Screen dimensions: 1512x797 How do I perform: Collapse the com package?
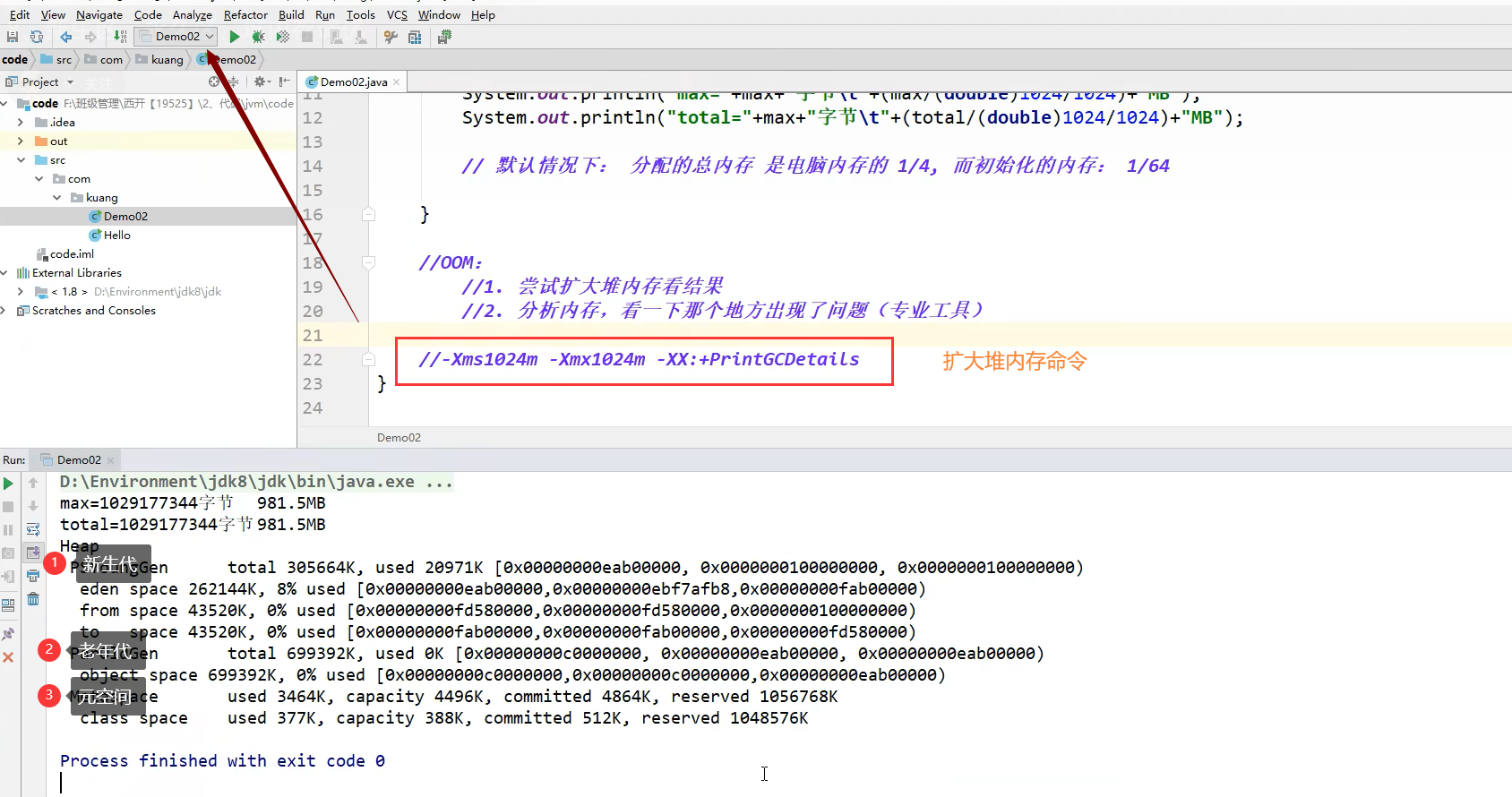pos(39,178)
